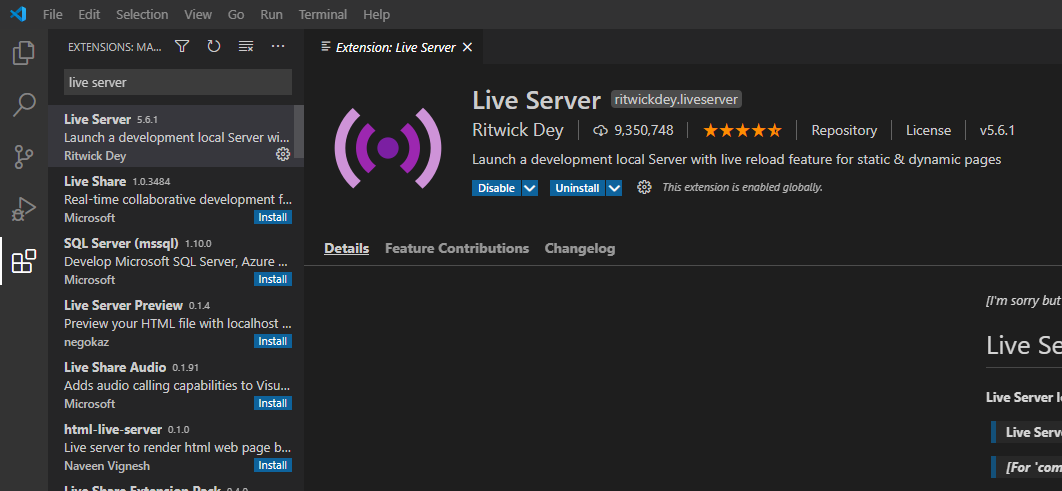Click the extensions list scrollbar thumb

(x=299, y=132)
